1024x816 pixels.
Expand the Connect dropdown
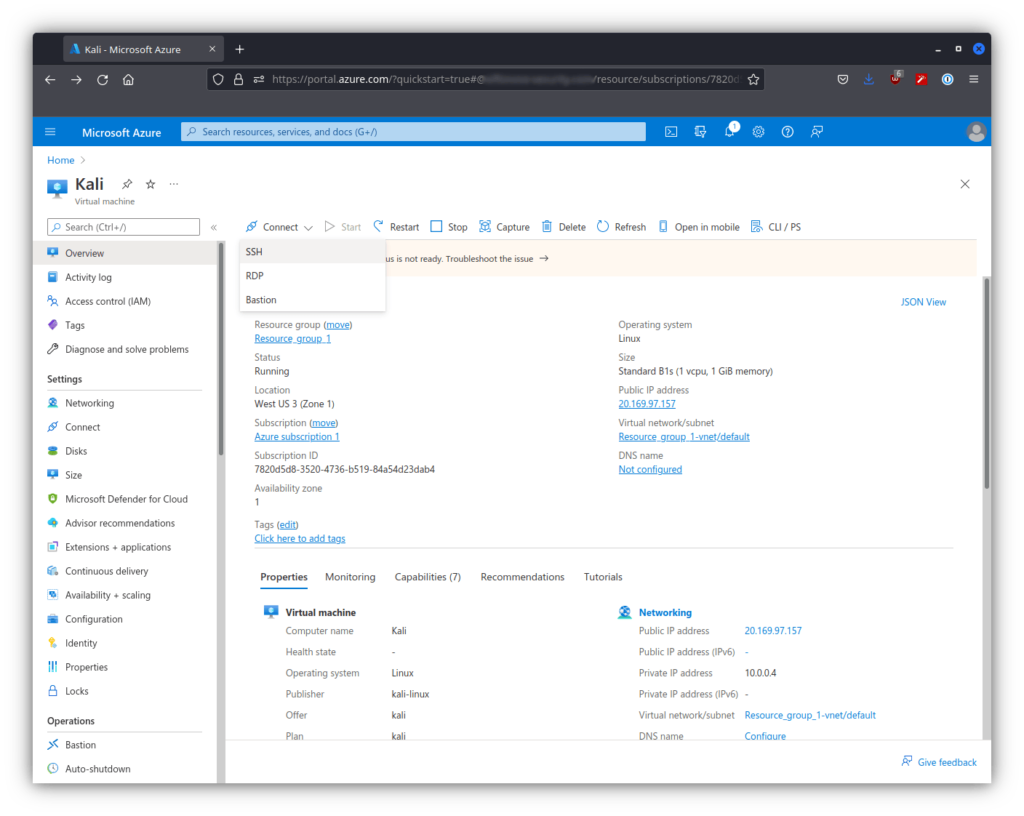280,227
